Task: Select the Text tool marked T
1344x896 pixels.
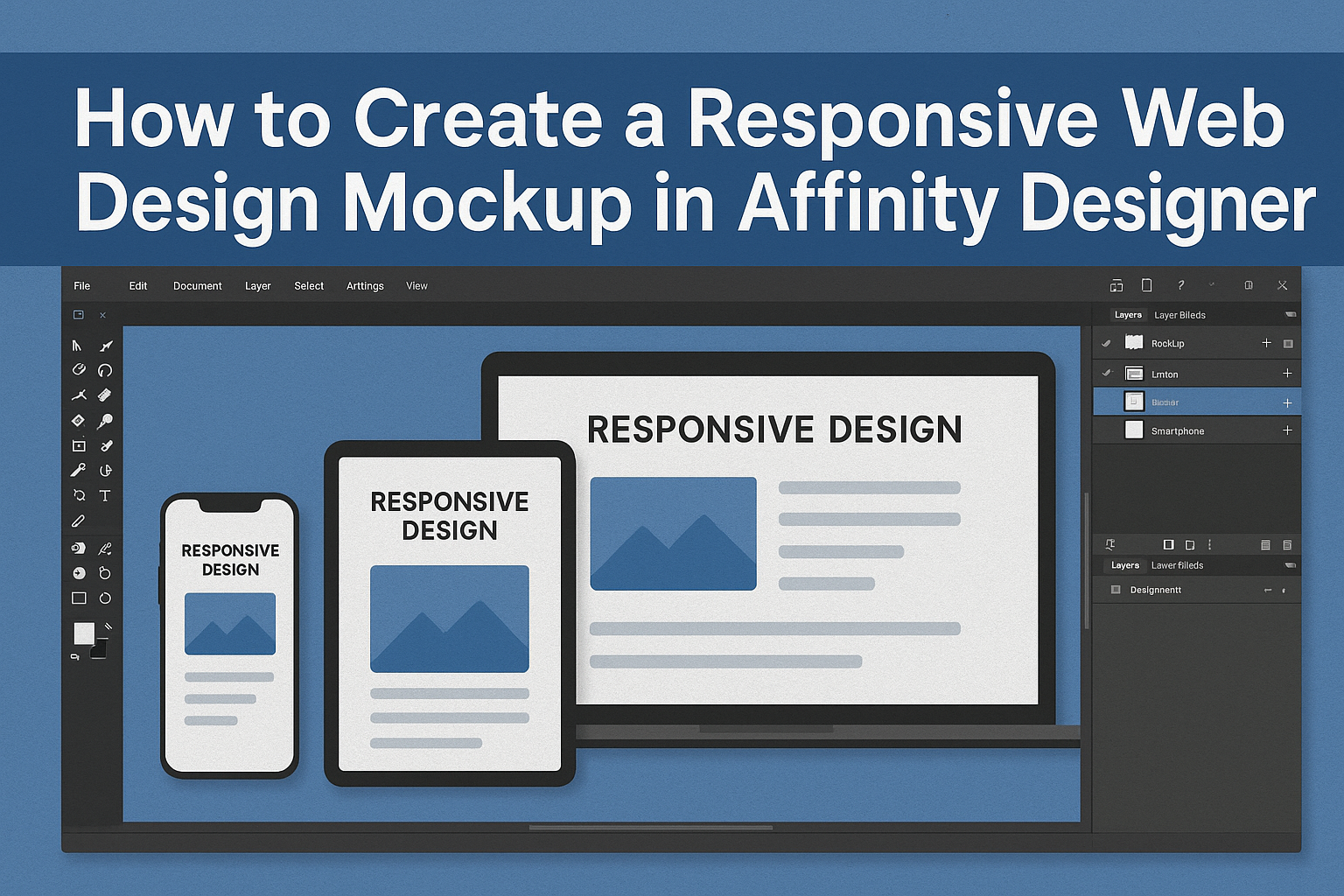Action: 105,495
